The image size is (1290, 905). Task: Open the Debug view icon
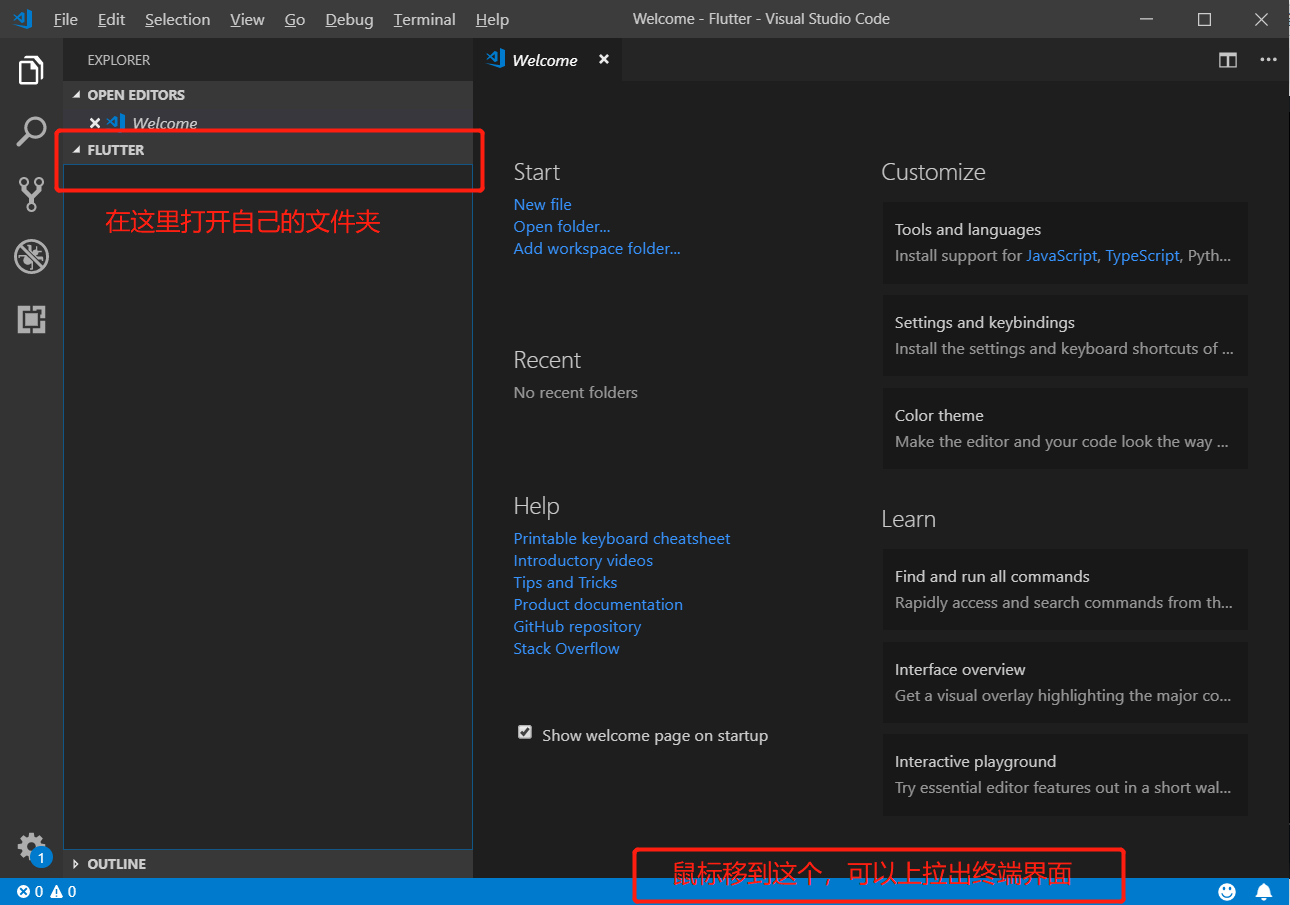click(x=31, y=257)
